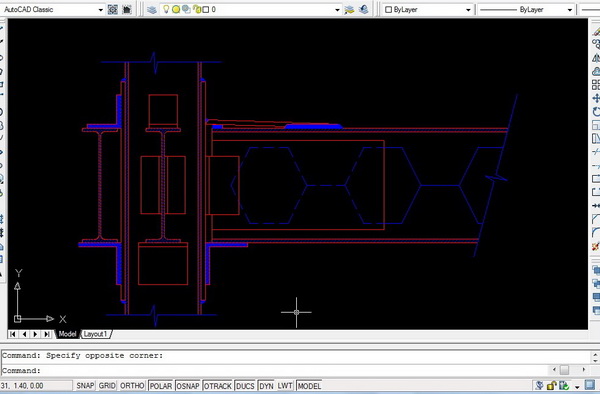This screenshot has width=600, height=394.
Task: Click the MODEL space button
Action: (x=309, y=386)
